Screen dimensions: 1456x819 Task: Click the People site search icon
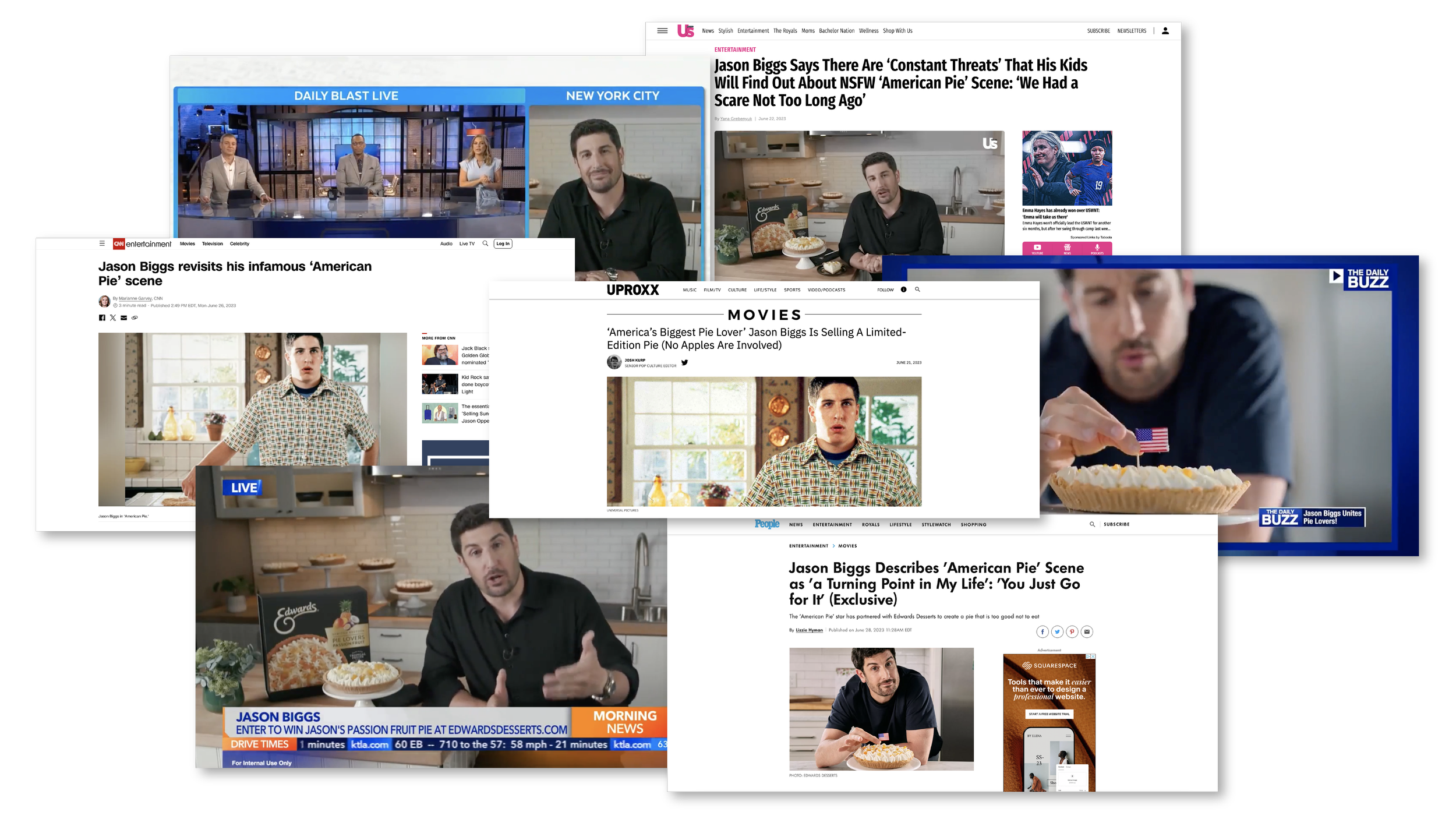pyautogui.click(x=1092, y=524)
